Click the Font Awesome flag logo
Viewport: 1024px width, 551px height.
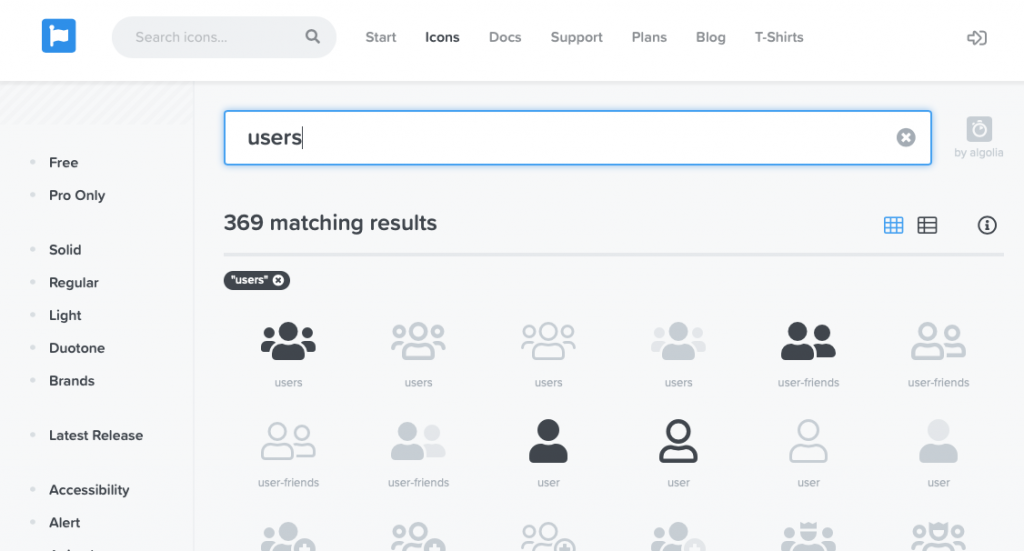pyautogui.click(x=59, y=37)
